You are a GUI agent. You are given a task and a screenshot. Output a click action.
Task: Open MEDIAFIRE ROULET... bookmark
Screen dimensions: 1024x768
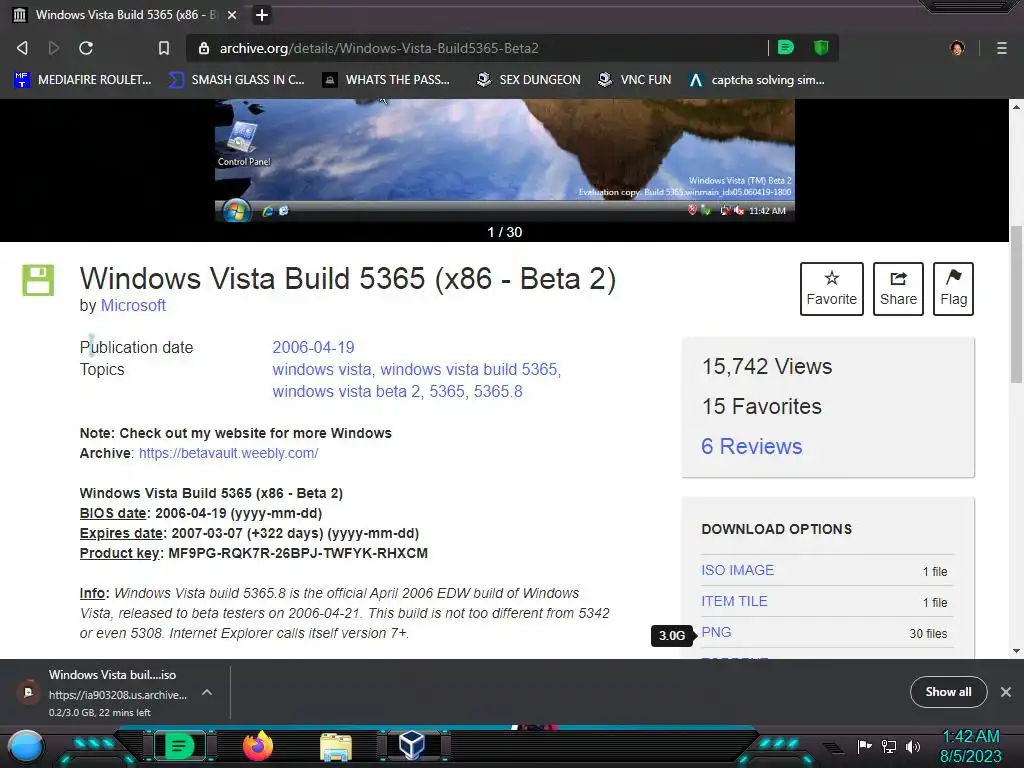coord(83,80)
